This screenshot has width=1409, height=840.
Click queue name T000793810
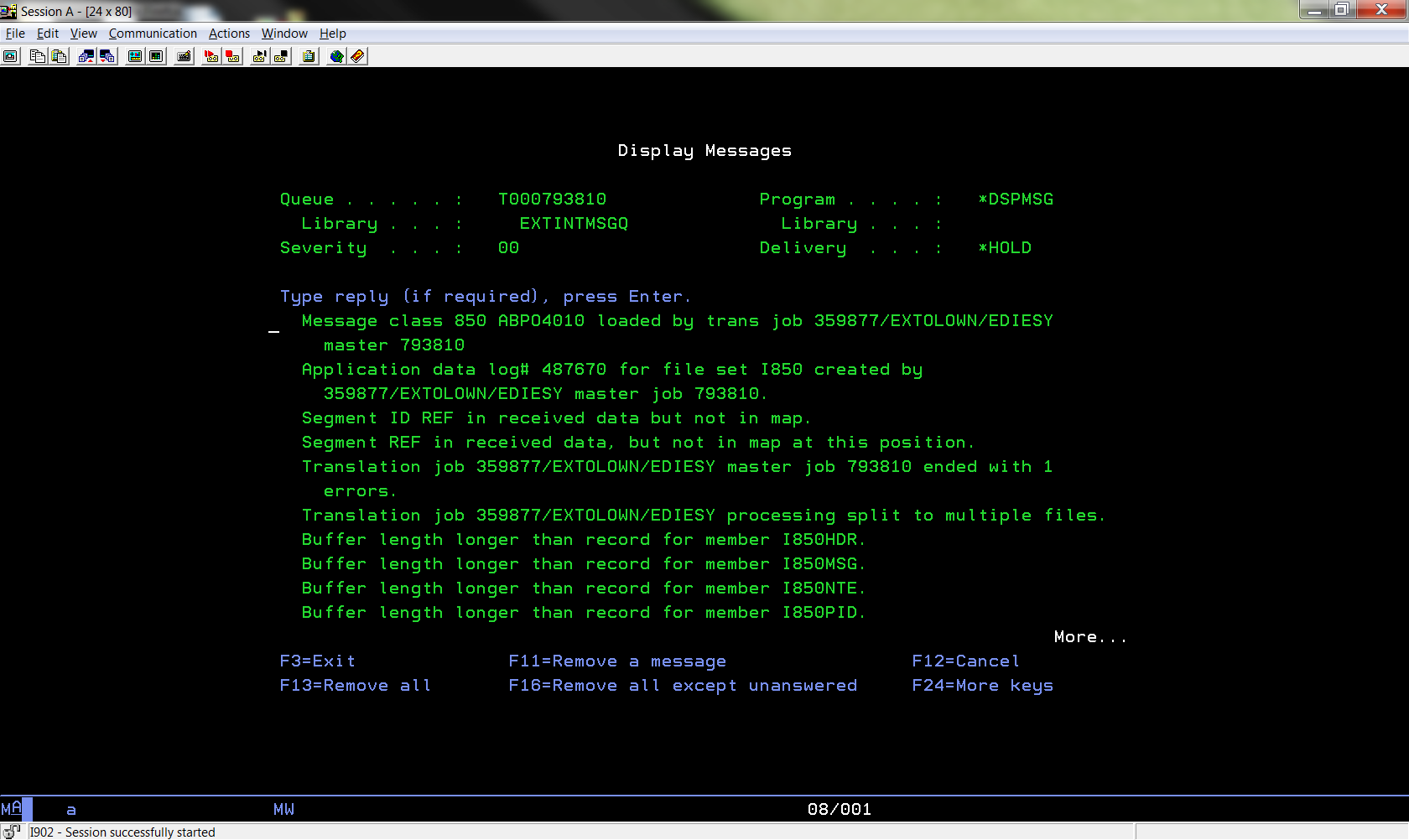coord(552,199)
